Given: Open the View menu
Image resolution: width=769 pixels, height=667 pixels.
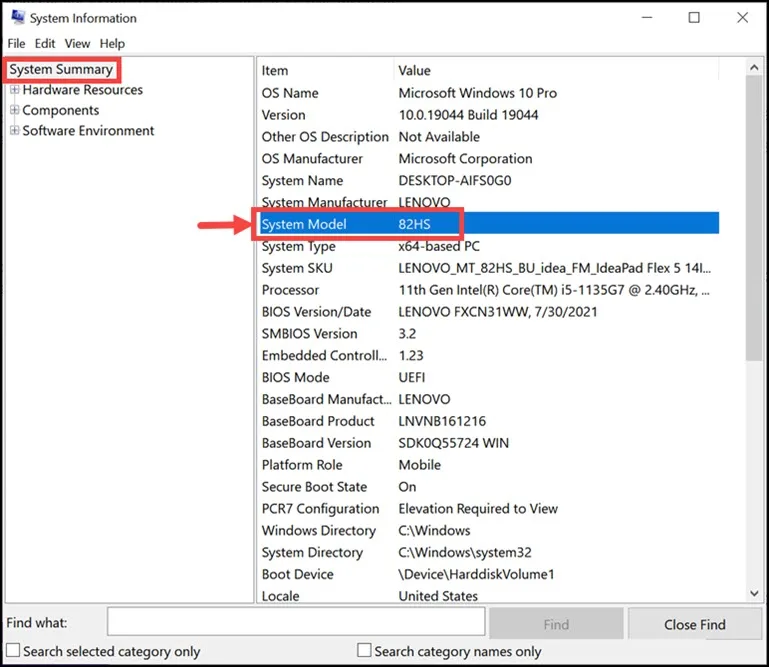Looking at the screenshot, I should [x=77, y=44].
